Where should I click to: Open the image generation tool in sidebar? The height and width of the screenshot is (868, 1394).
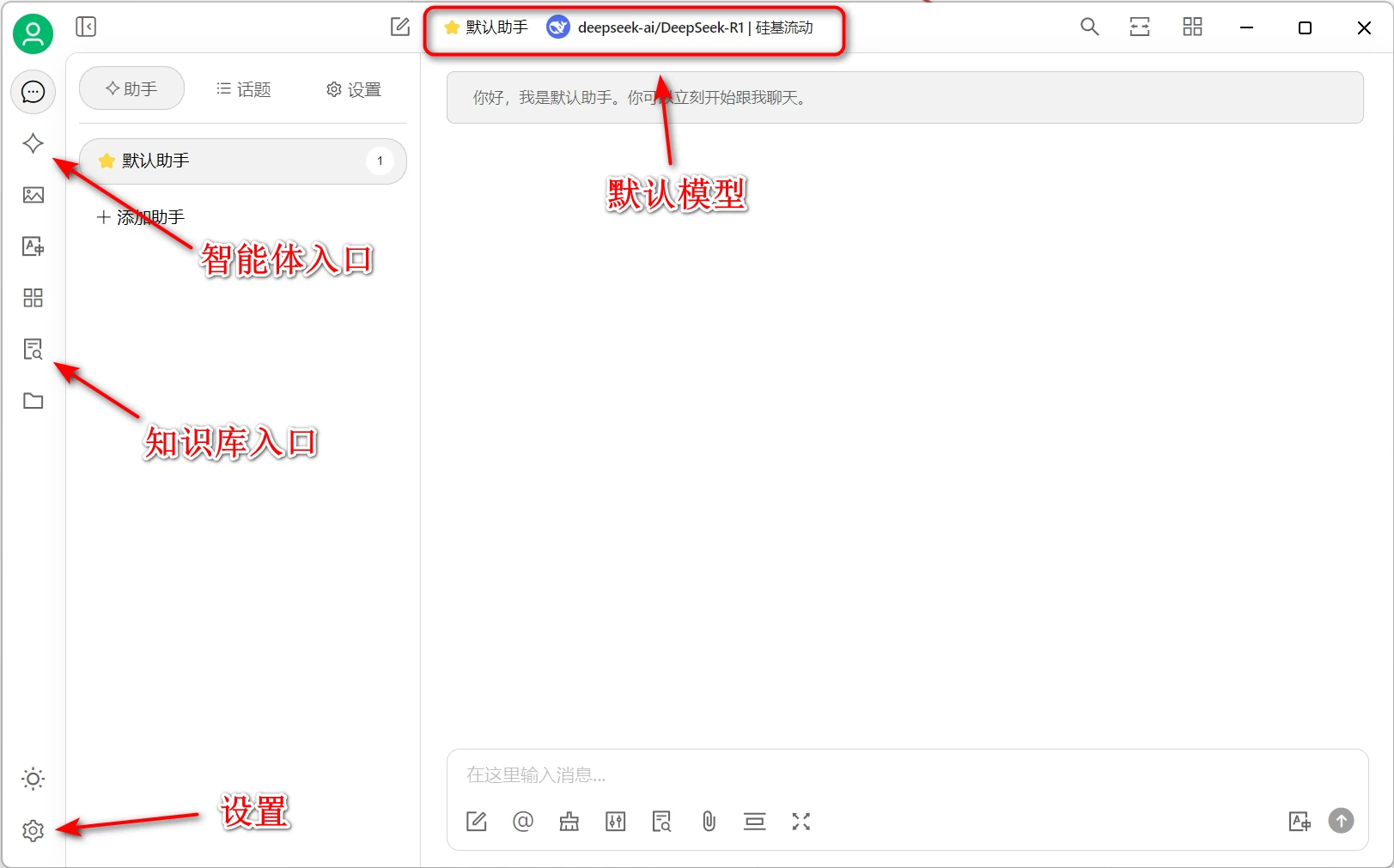33,195
